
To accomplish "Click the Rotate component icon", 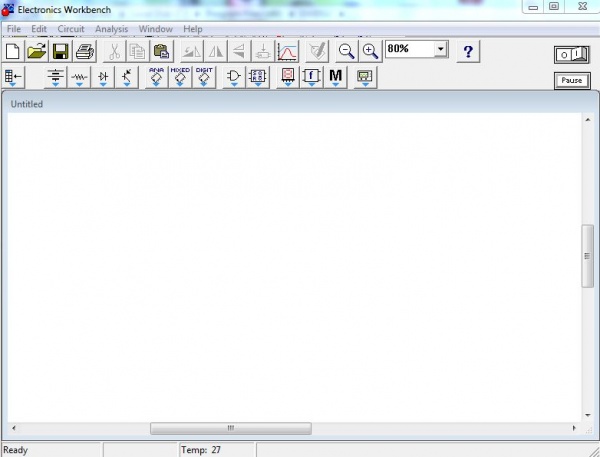I will tap(192, 51).
